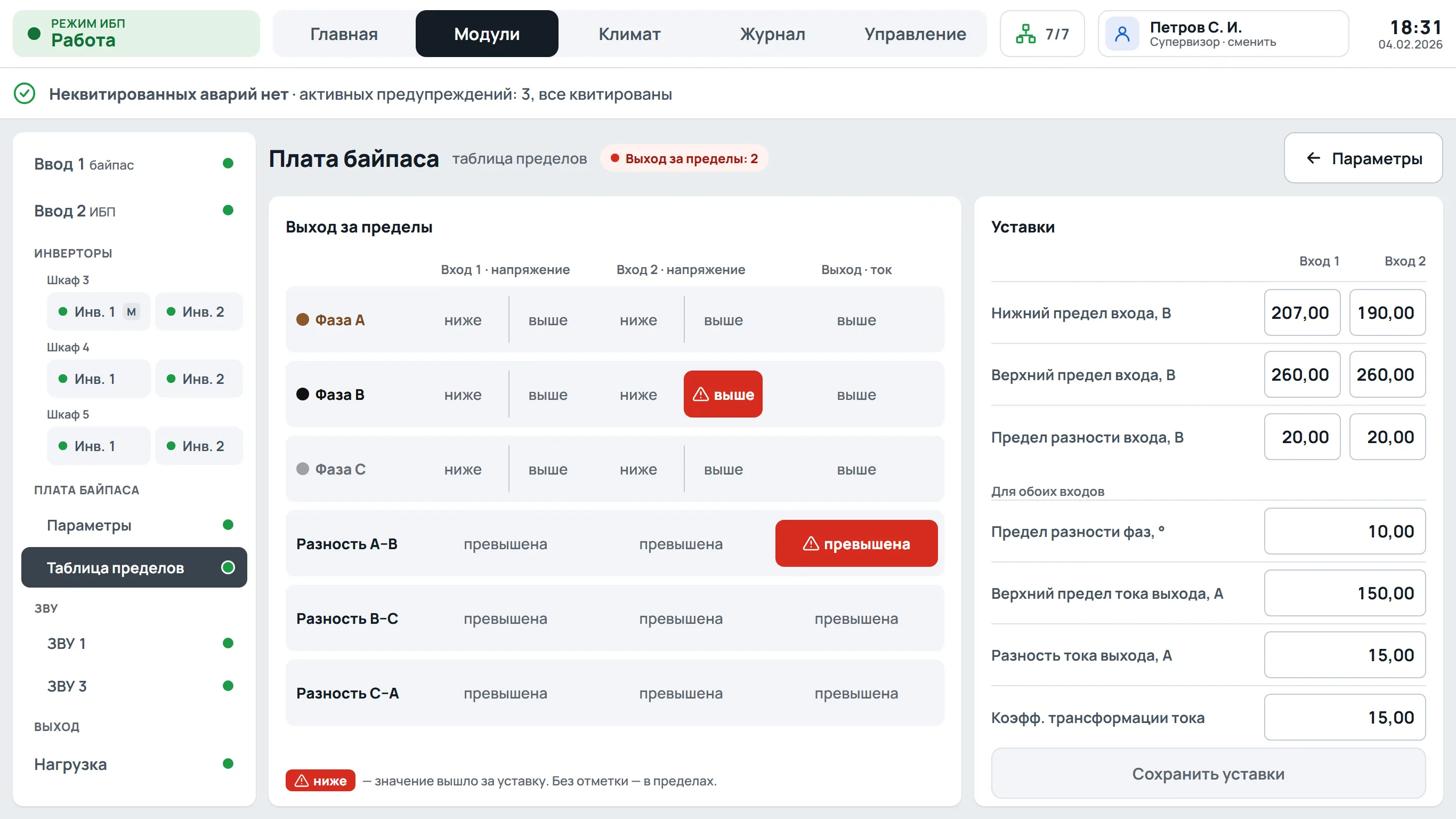This screenshot has width=1456, height=819.
Task: Click the red warning Фаза B выше cell
Action: click(723, 394)
